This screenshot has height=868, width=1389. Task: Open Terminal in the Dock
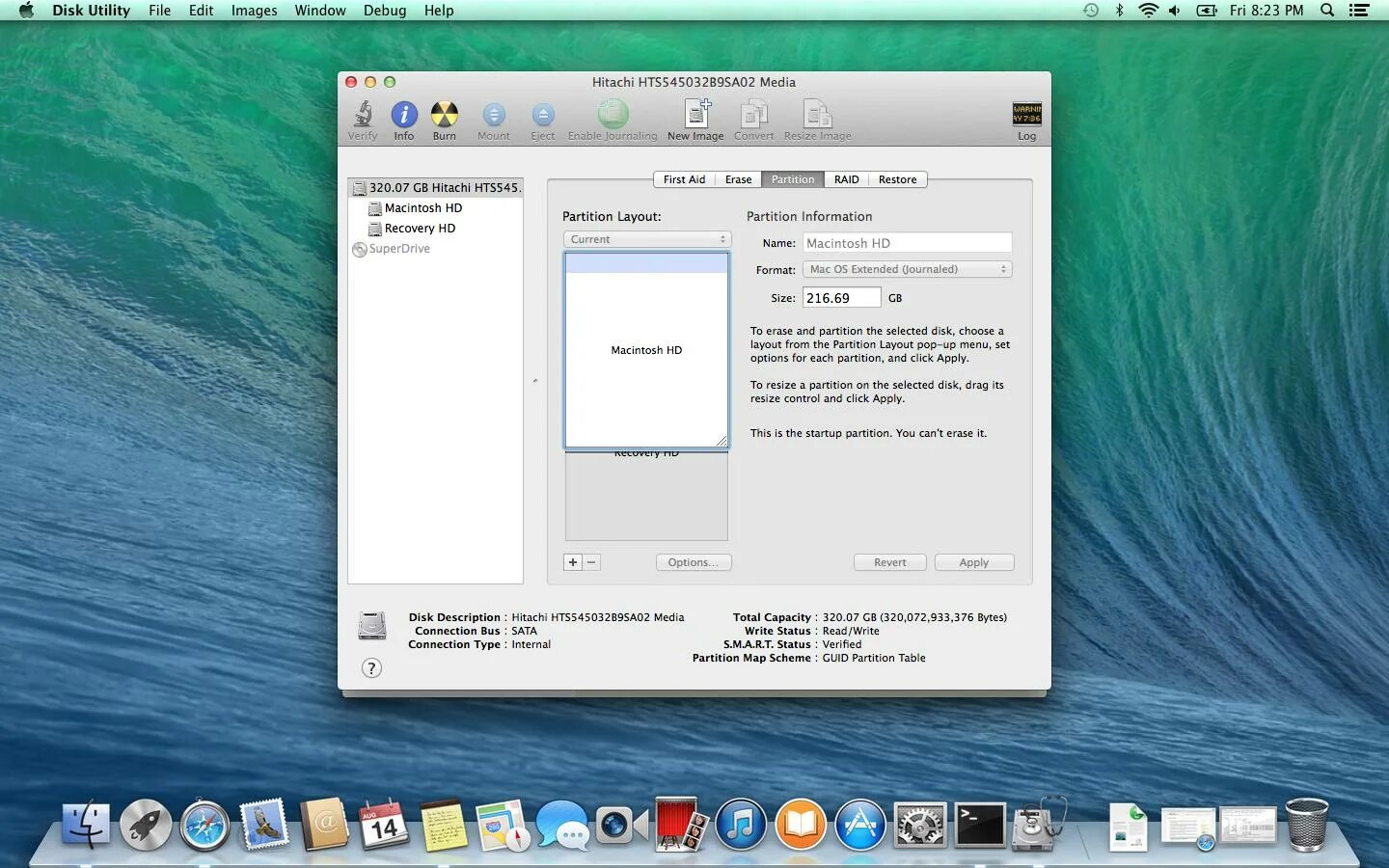(x=979, y=826)
